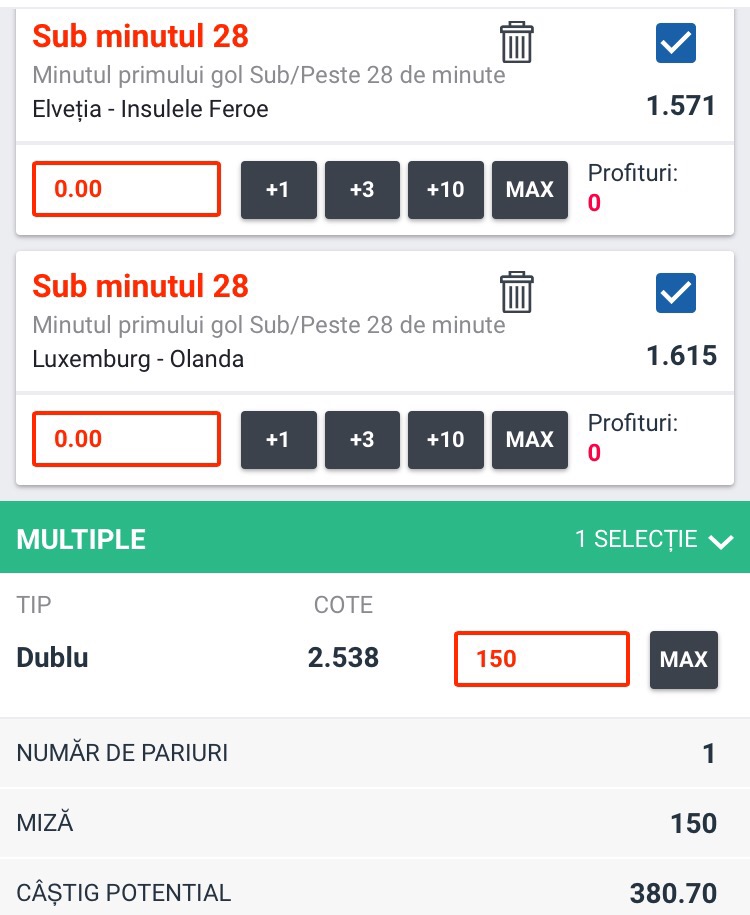Viewport: 750px width, 915px height.
Task: Add +10 to Elveția bet stake
Action: [x=445, y=190]
